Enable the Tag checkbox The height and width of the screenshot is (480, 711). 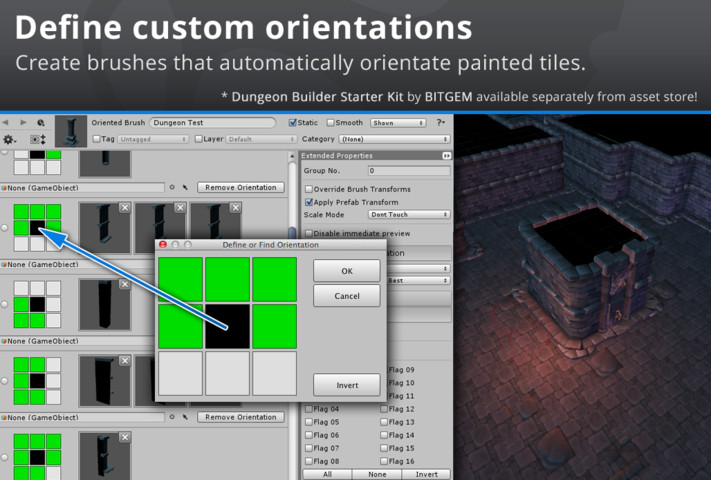point(96,139)
